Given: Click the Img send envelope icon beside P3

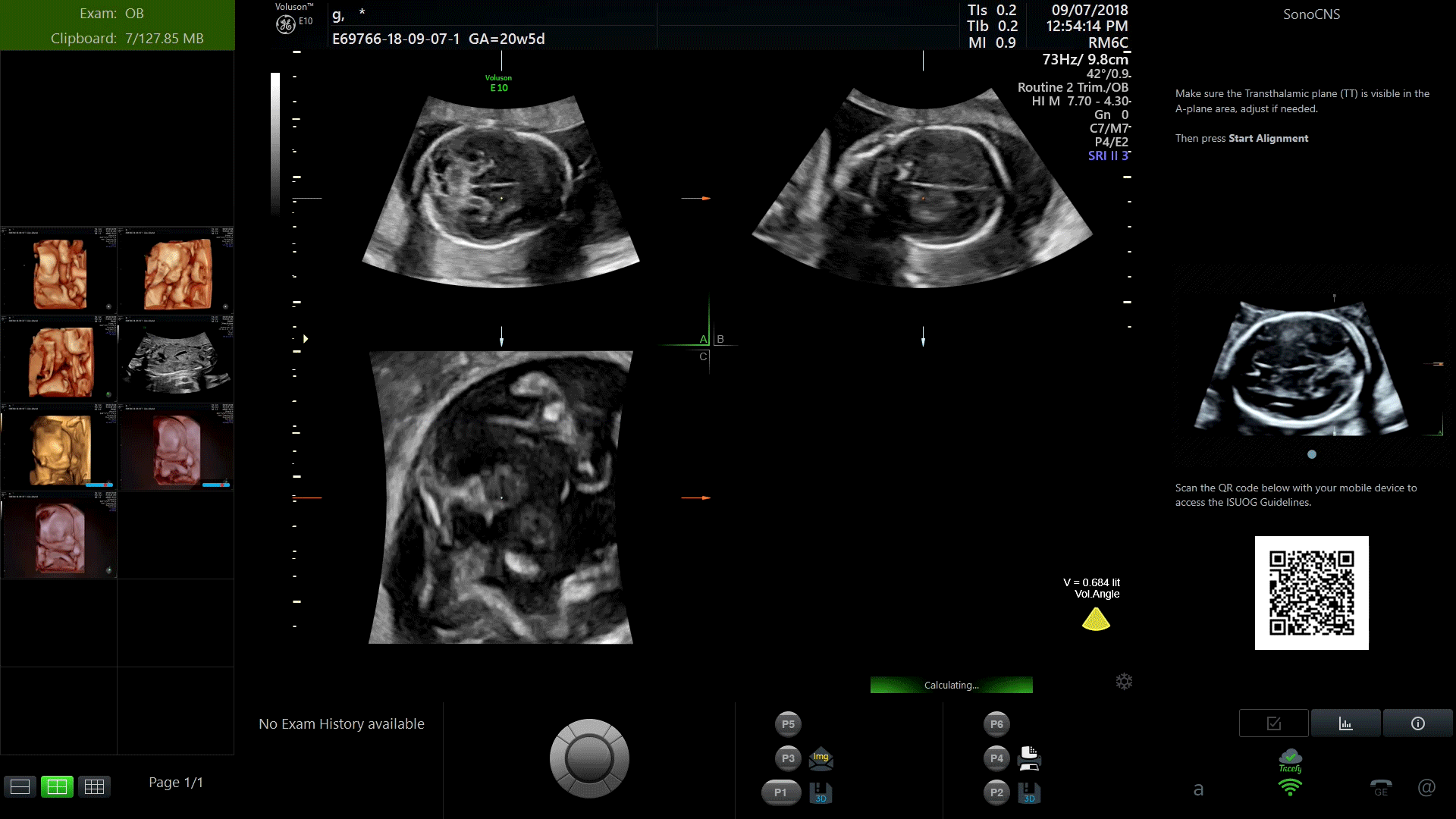Looking at the screenshot, I should [x=821, y=758].
